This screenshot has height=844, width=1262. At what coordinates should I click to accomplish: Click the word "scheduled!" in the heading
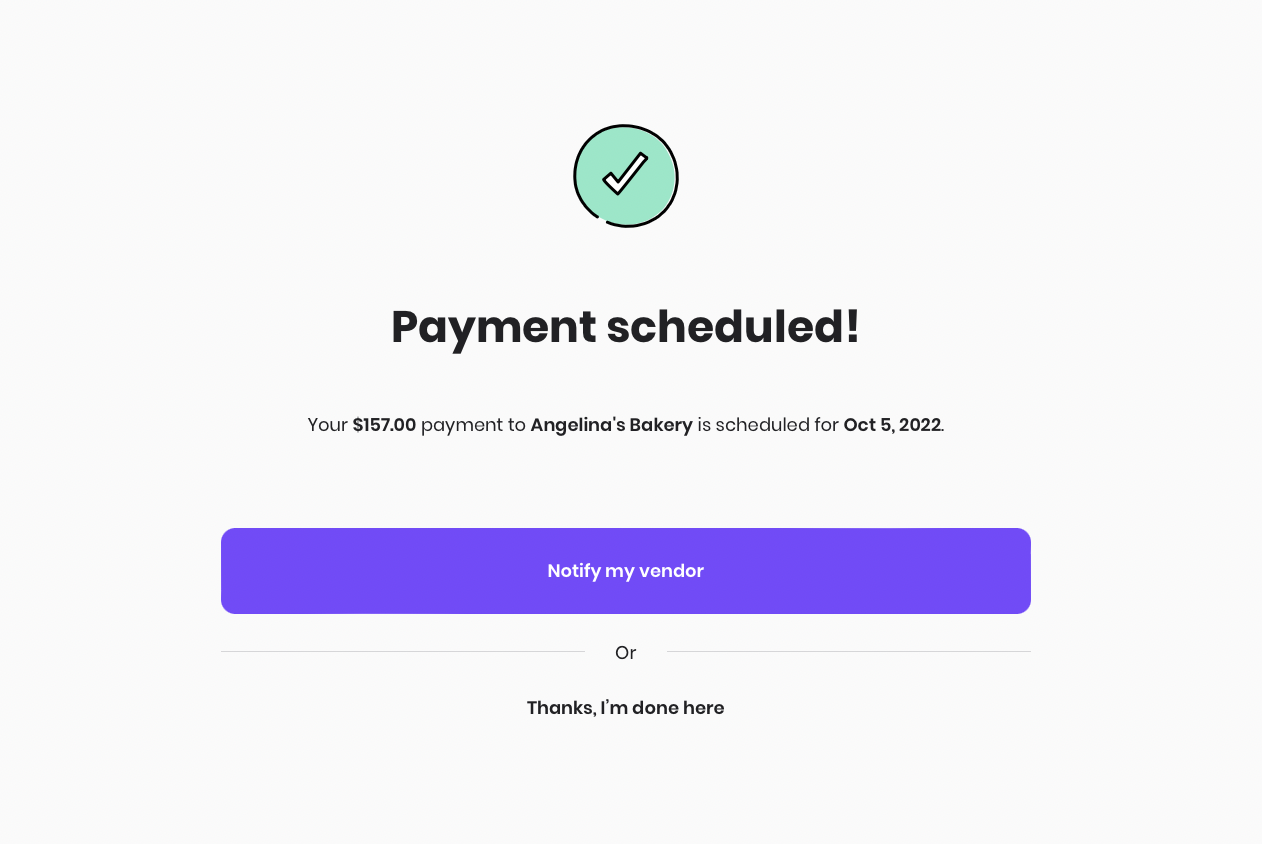(x=734, y=327)
